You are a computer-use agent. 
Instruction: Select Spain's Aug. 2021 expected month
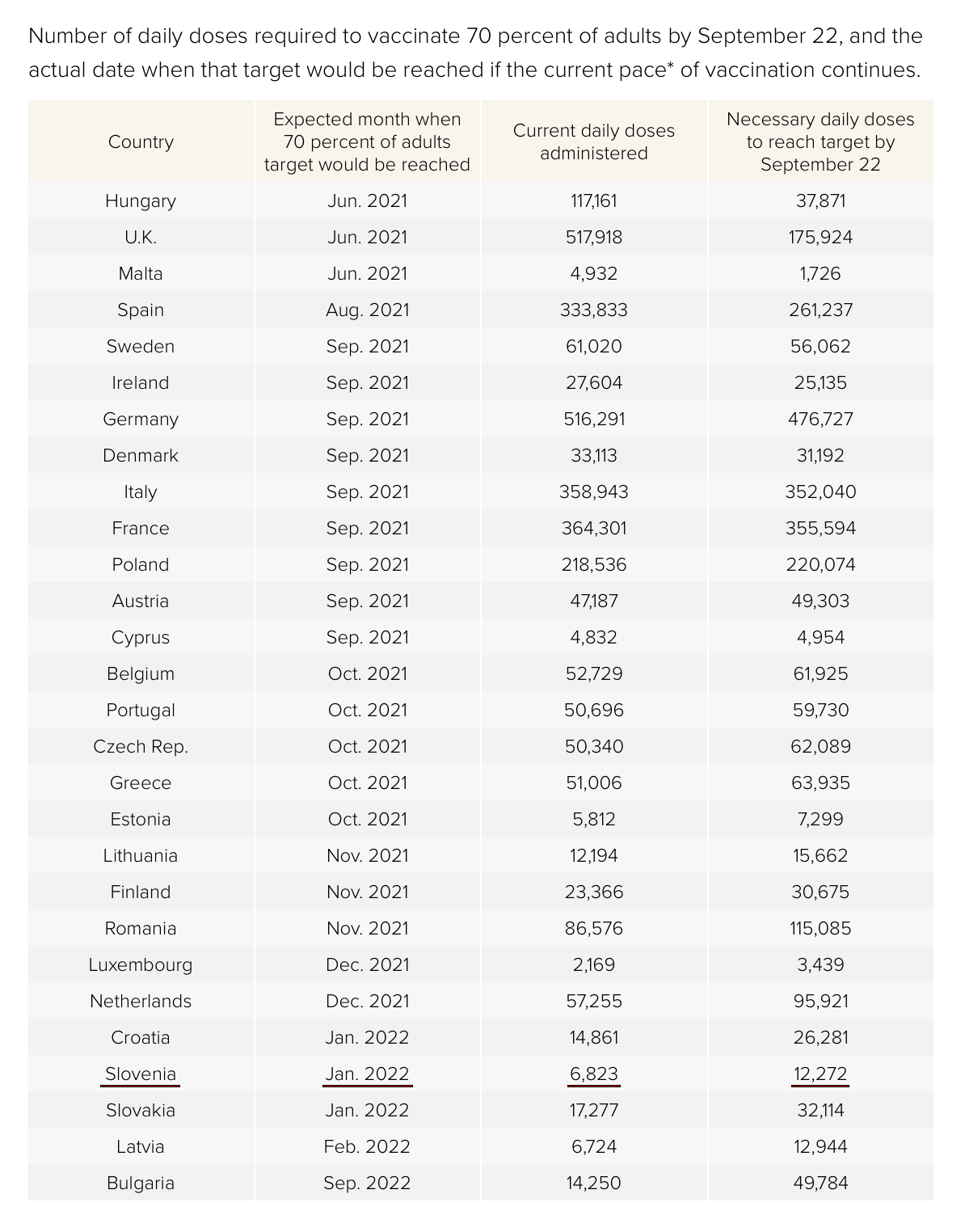pos(367,310)
